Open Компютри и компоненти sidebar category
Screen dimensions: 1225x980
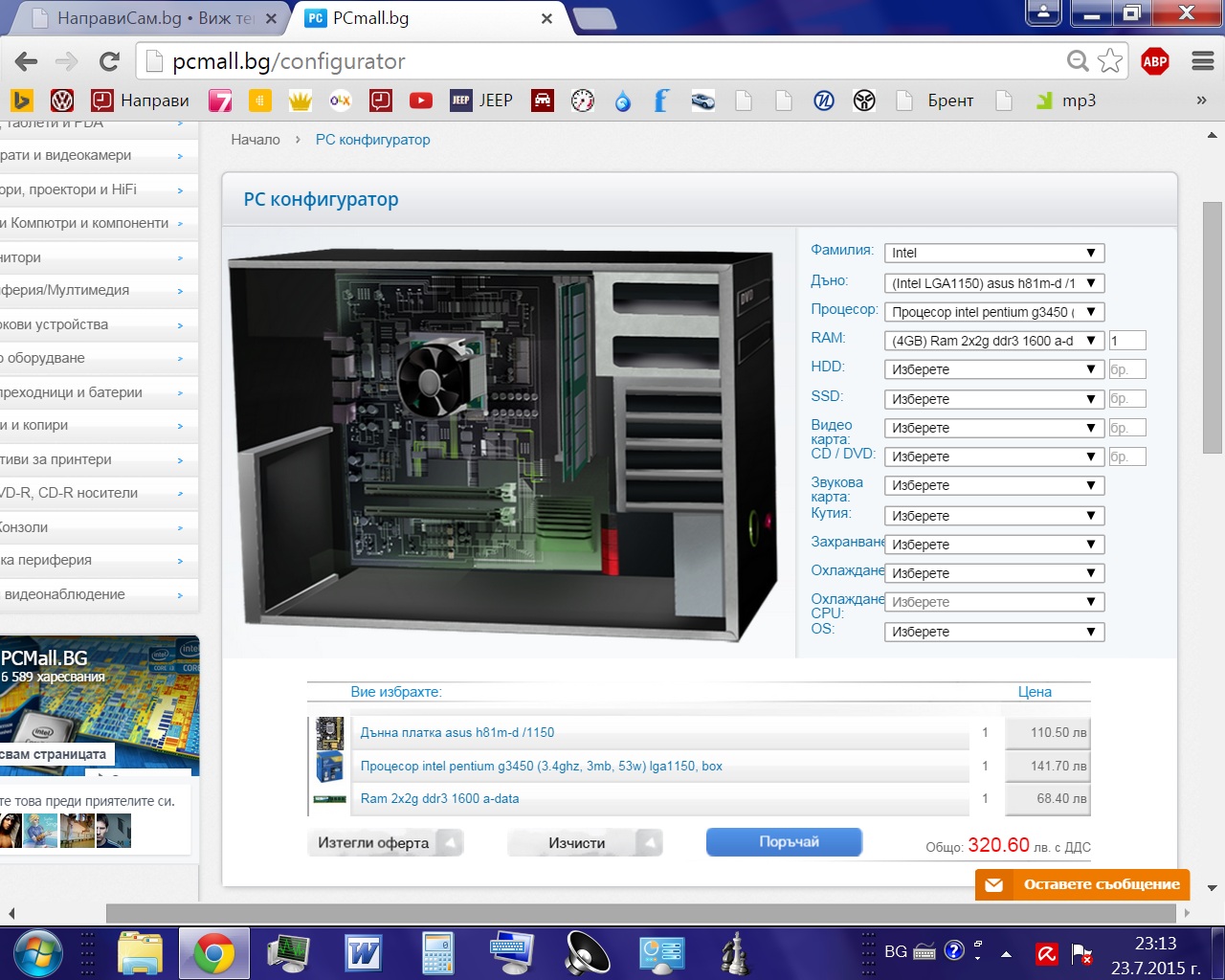click(x=91, y=223)
